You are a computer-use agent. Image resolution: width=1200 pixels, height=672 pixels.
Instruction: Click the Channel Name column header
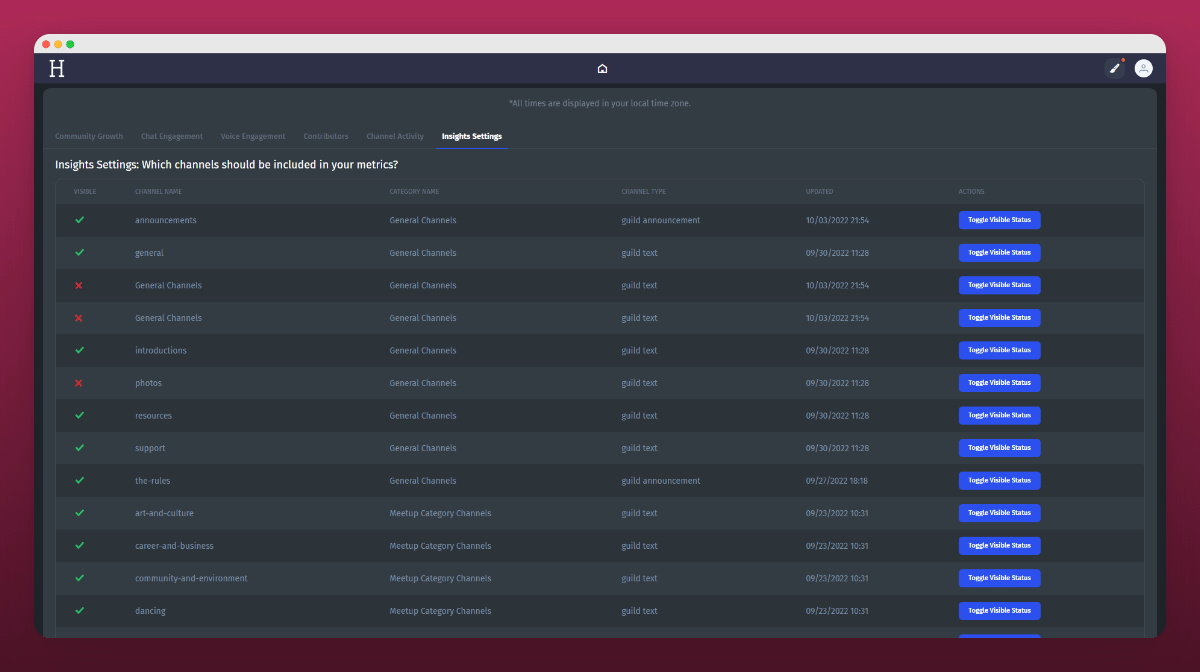tap(158, 192)
